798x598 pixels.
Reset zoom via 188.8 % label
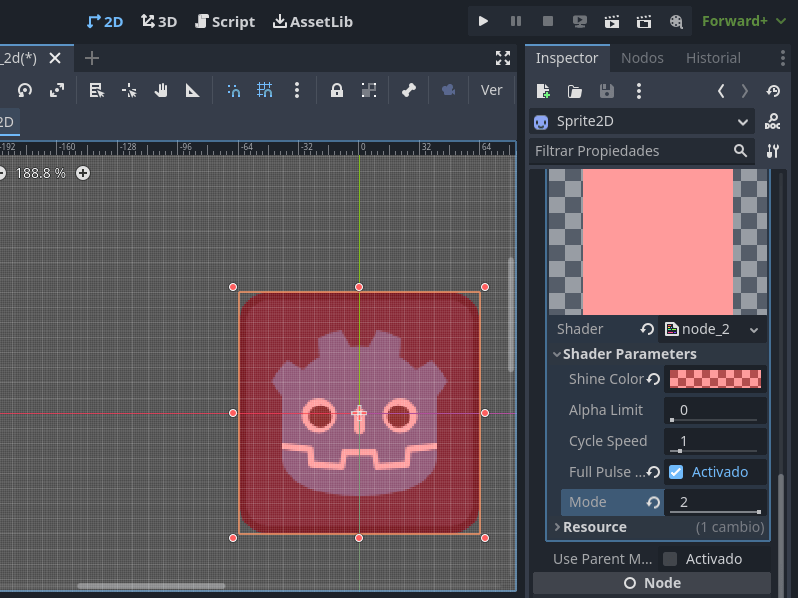(x=41, y=173)
